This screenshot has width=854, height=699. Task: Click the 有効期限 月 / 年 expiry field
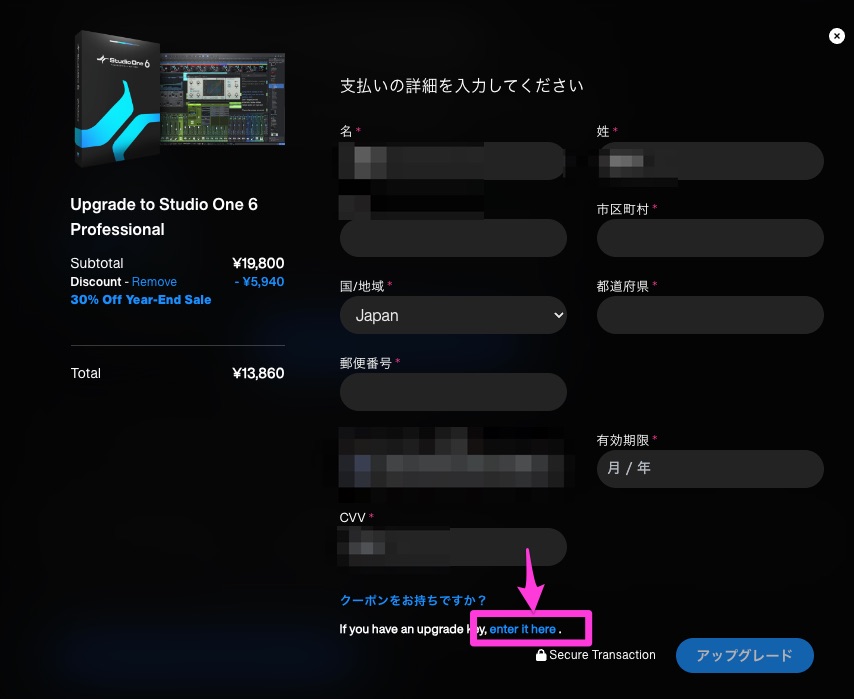pyautogui.click(x=709, y=468)
